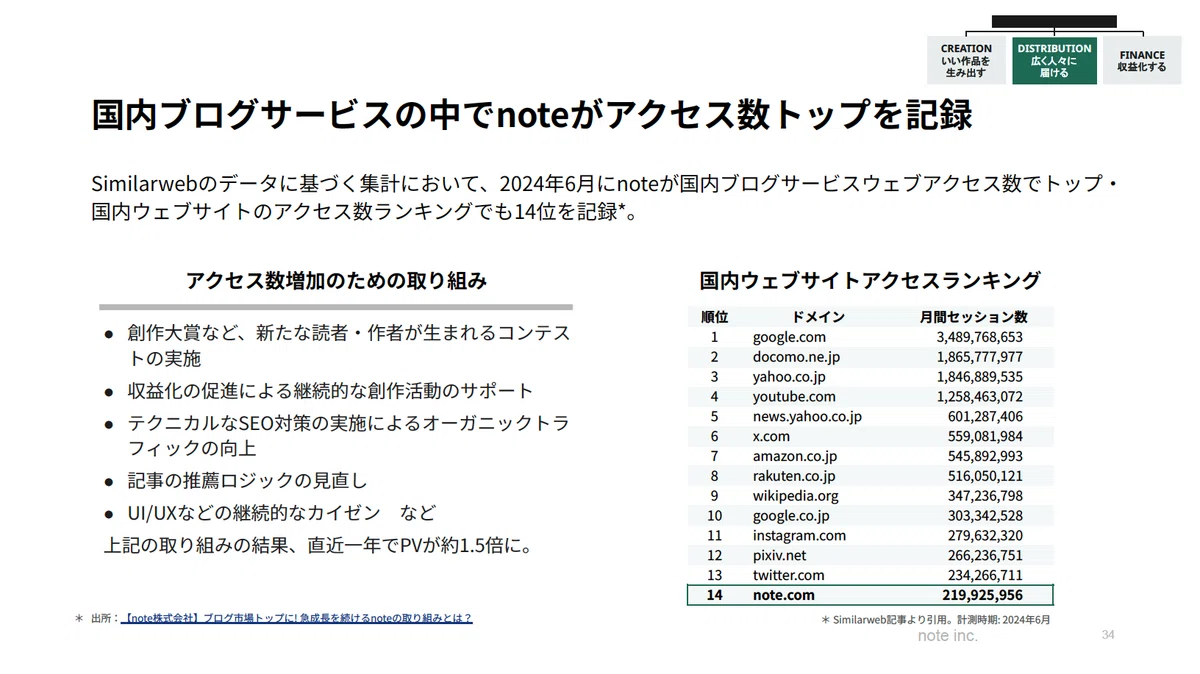Select the FINANCE tab box
The width and height of the screenshot is (1200, 674).
coord(1142,61)
